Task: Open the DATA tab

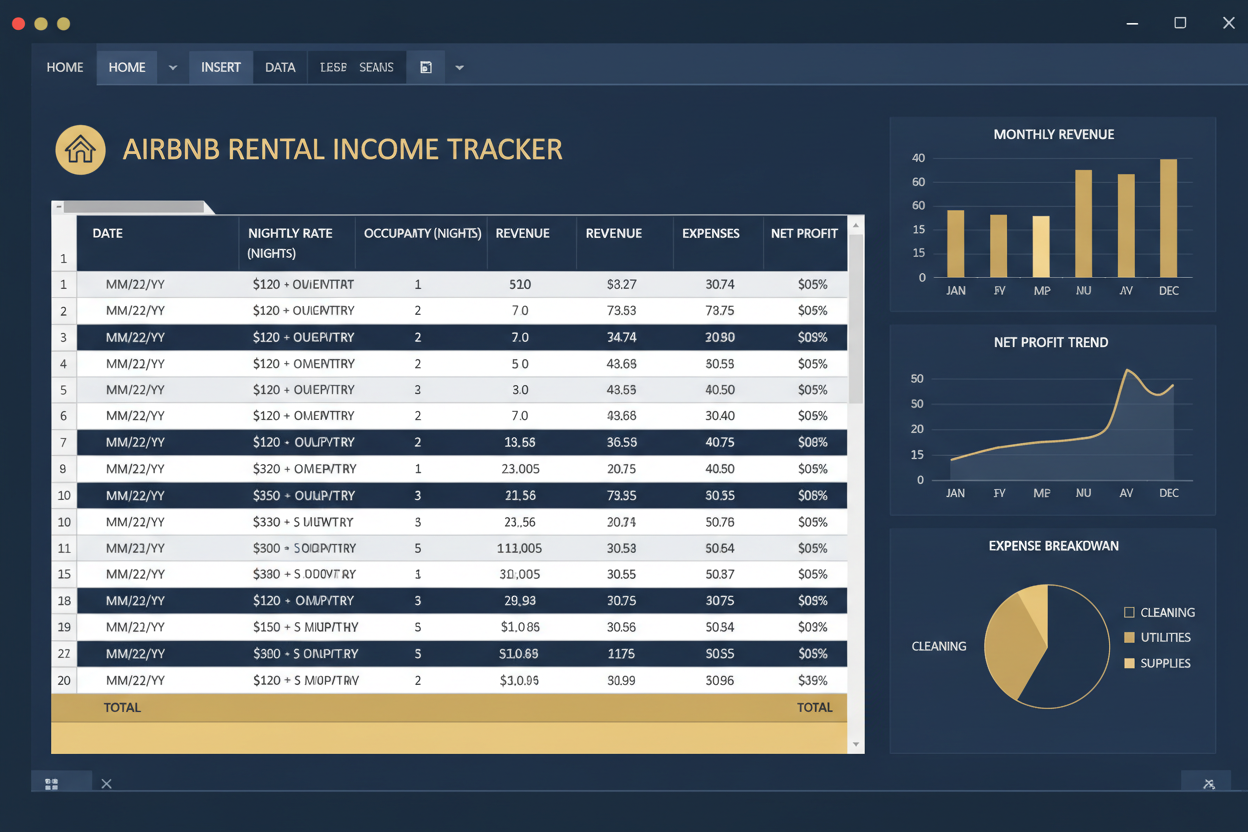Action: coord(280,67)
